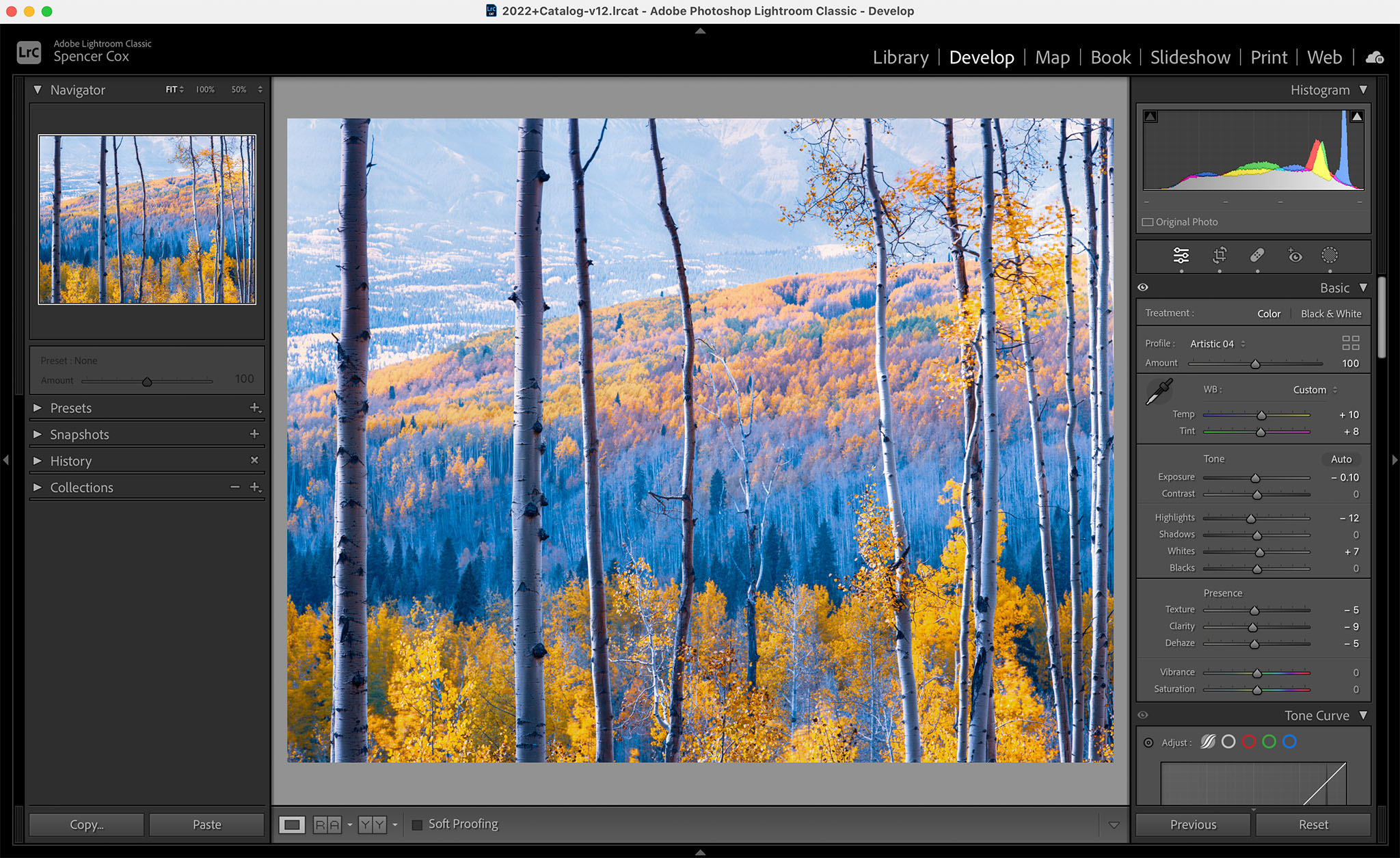Open the Develop menu tab
Image resolution: width=1400 pixels, height=858 pixels.
click(x=984, y=57)
